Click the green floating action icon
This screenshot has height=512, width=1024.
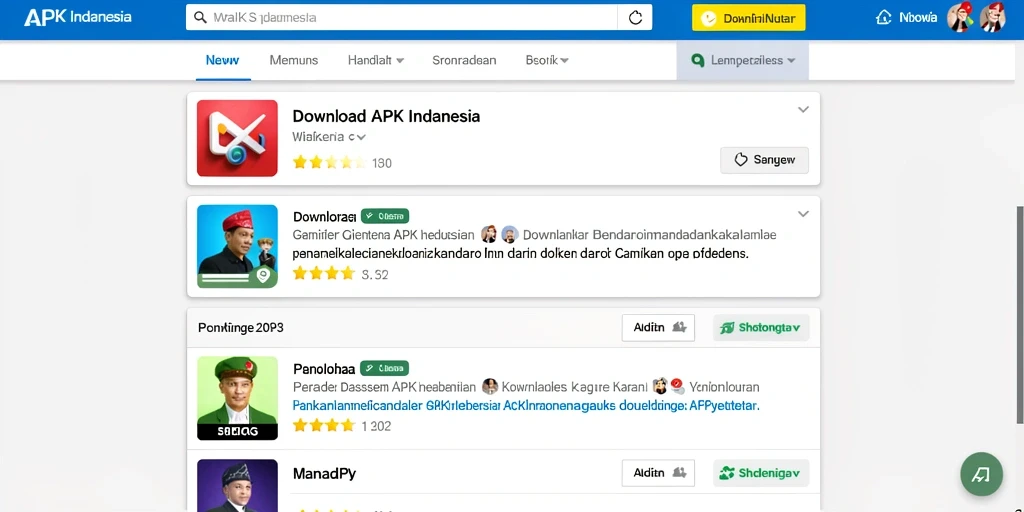click(x=981, y=474)
